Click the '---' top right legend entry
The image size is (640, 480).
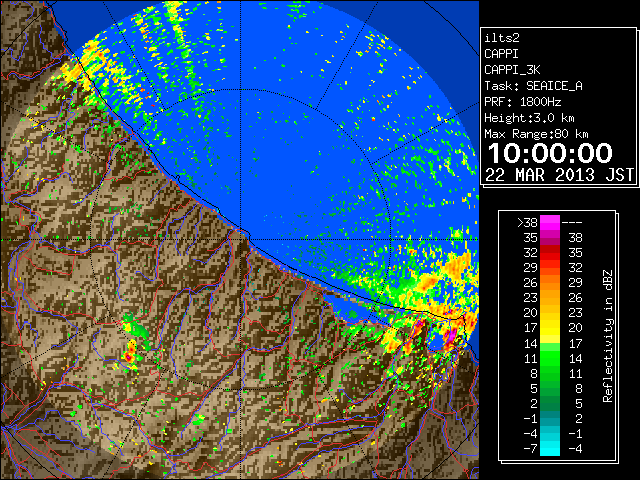tap(572, 223)
